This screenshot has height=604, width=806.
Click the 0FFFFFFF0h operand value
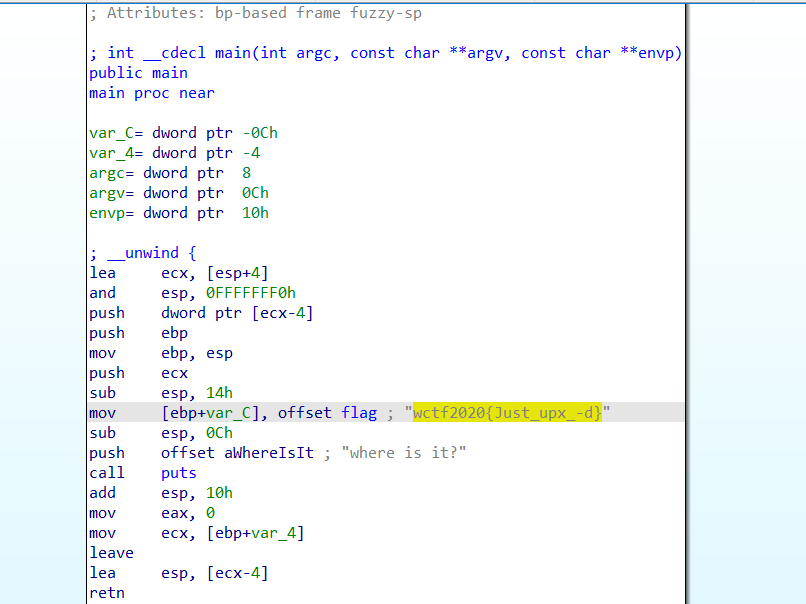point(250,293)
